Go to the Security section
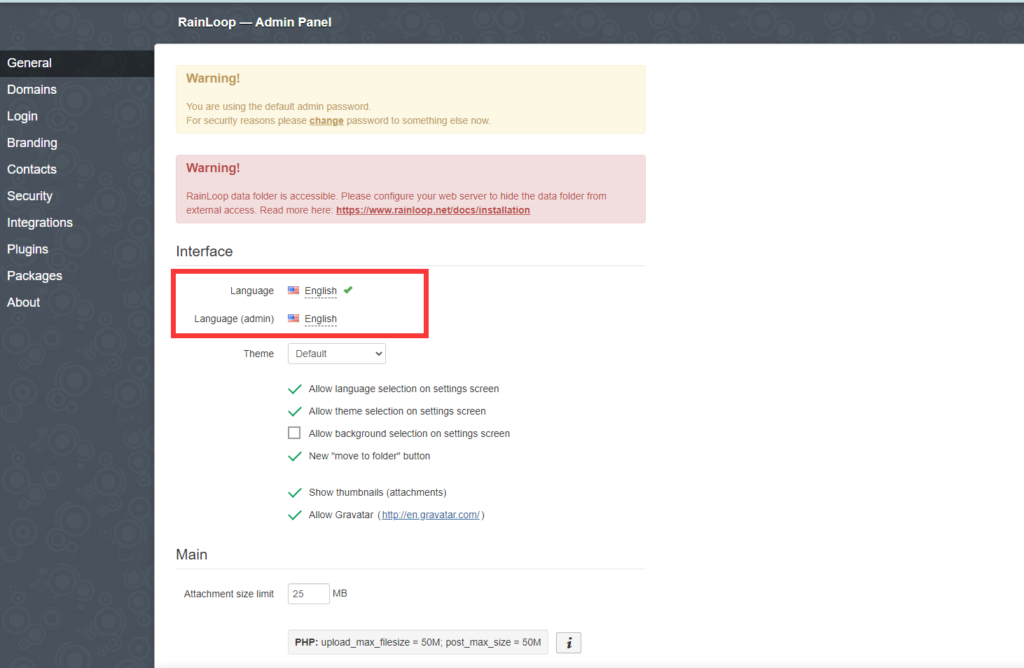The image size is (1024, 668). tap(30, 196)
